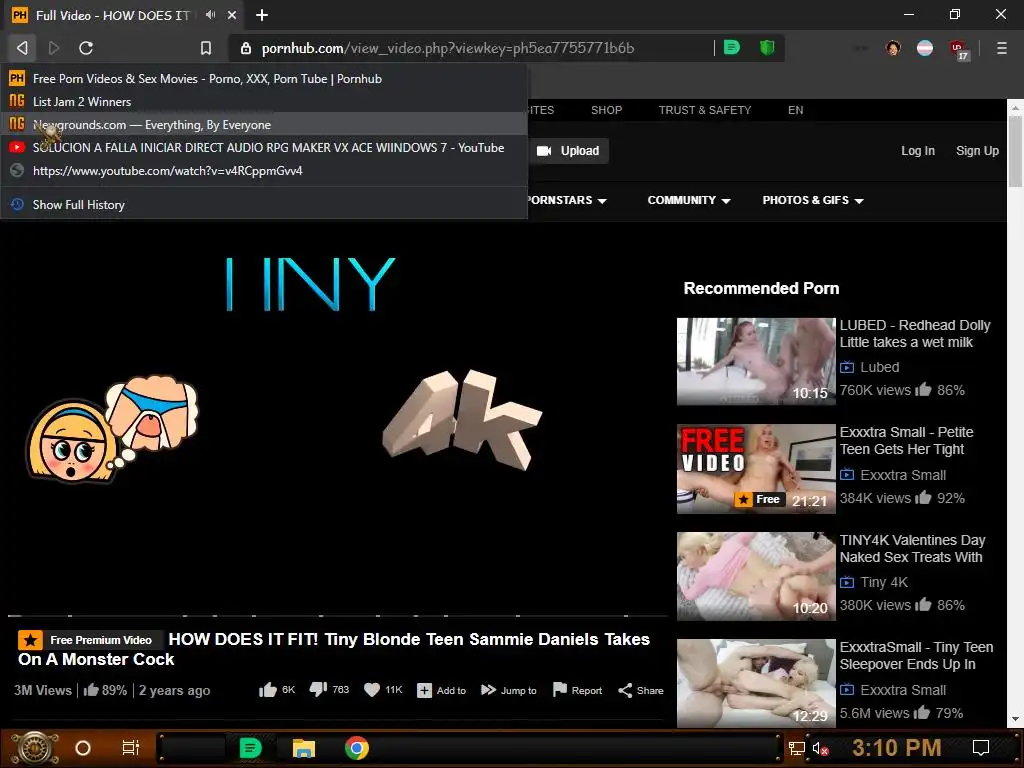Click the Upload button

coord(568,151)
